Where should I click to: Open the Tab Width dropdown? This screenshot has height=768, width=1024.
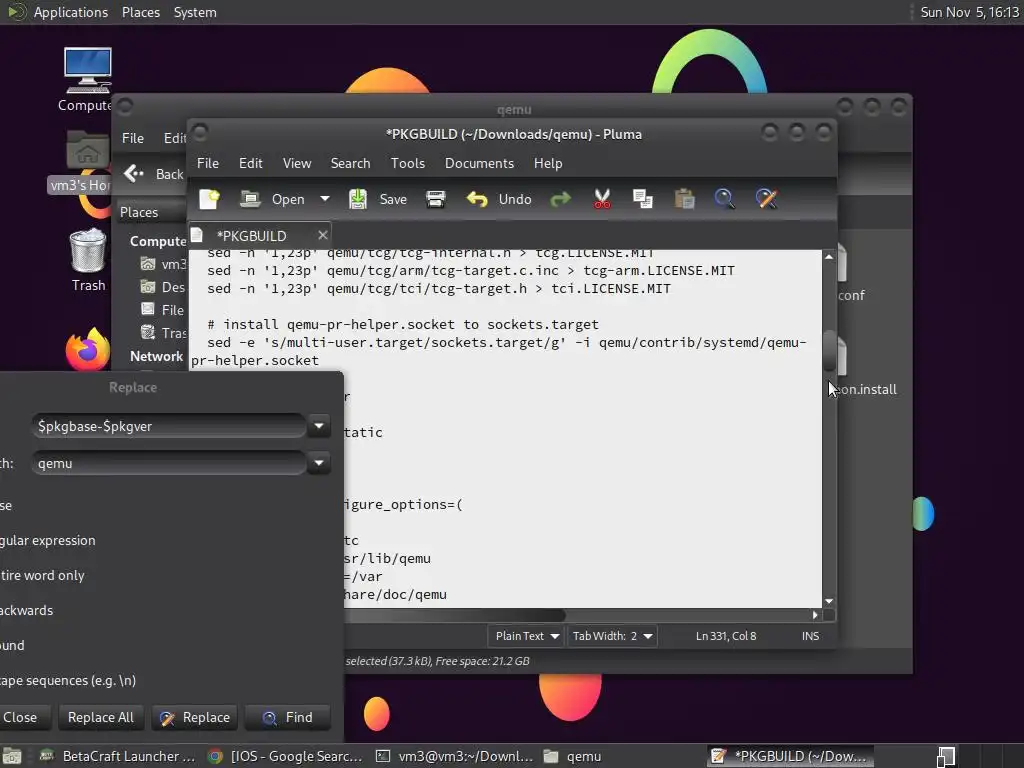coord(612,636)
